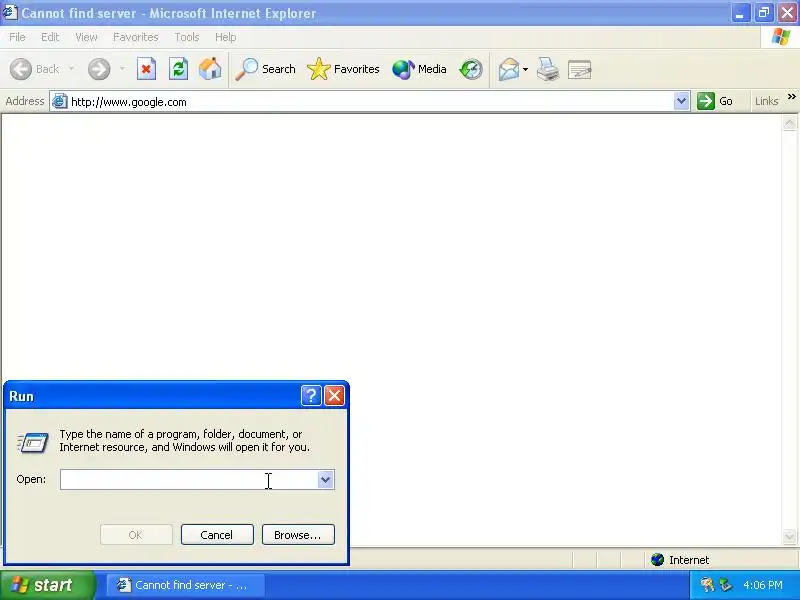Open the Forward button history dropdown arrow
This screenshot has height=600, width=800.
[122, 68]
